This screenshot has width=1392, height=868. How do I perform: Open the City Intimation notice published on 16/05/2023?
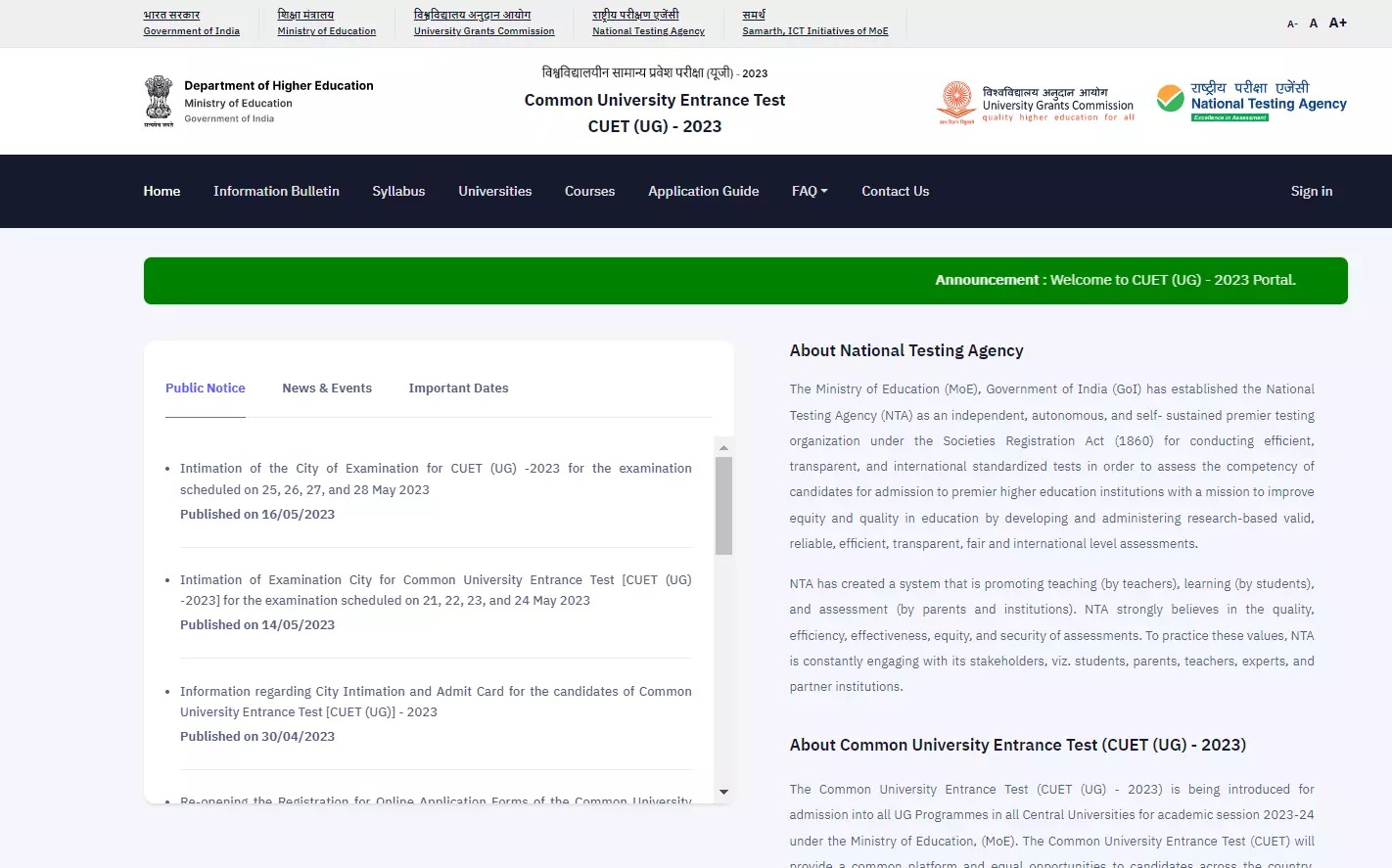[x=436, y=479]
